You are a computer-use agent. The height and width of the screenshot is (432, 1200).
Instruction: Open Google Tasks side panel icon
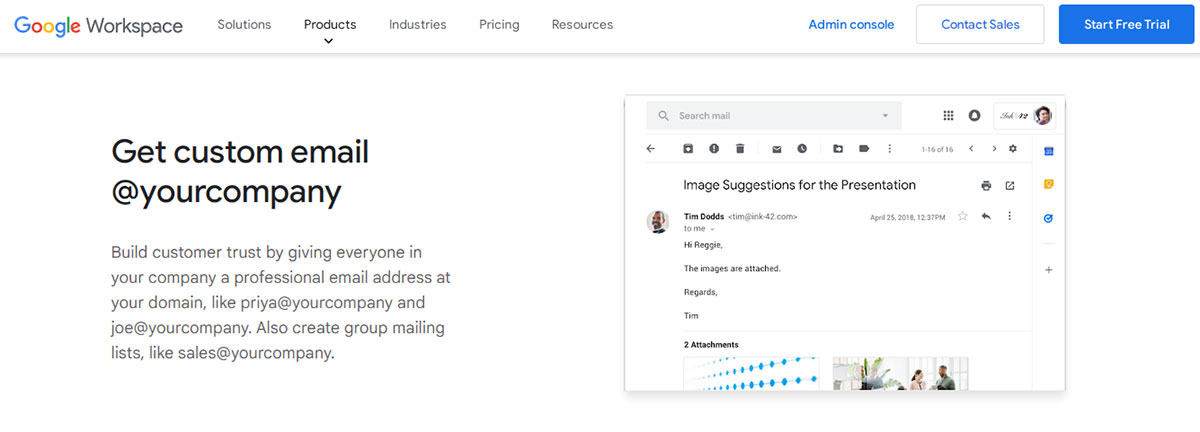(x=1049, y=217)
